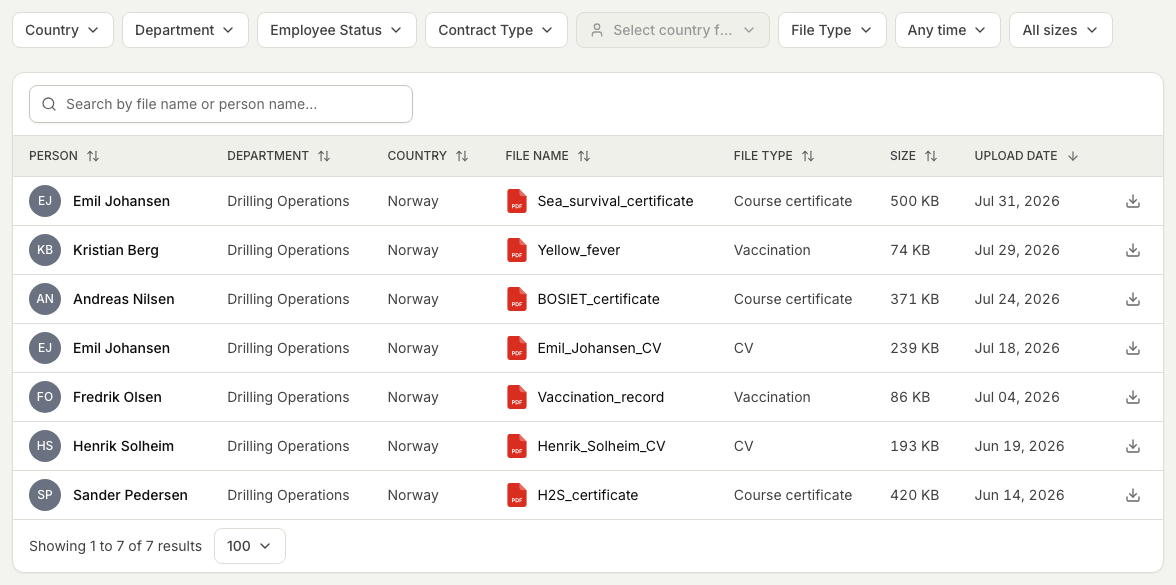Click file name H2S_certificate
Image resolution: width=1176 pixels, height=585 pixels.
point(588,495)
